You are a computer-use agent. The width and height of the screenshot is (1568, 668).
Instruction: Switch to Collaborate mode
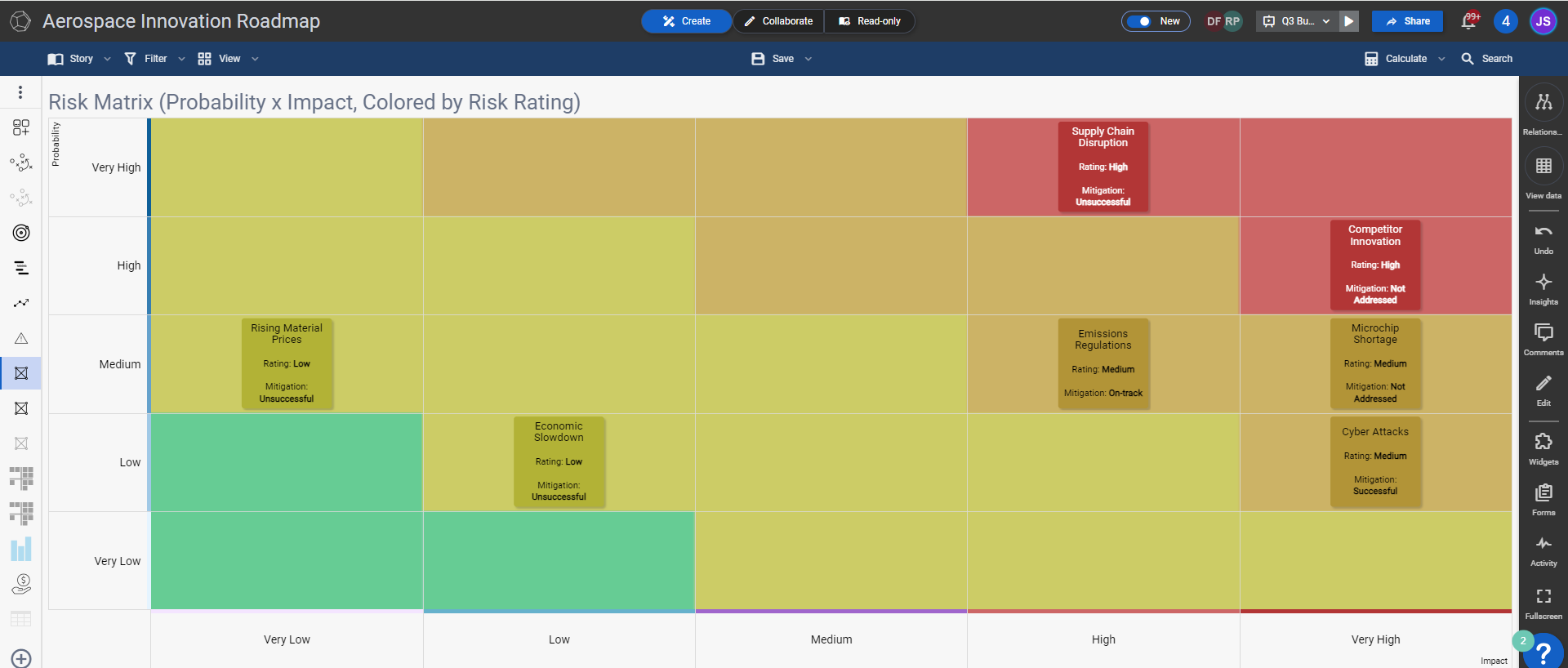coord(778,21)
